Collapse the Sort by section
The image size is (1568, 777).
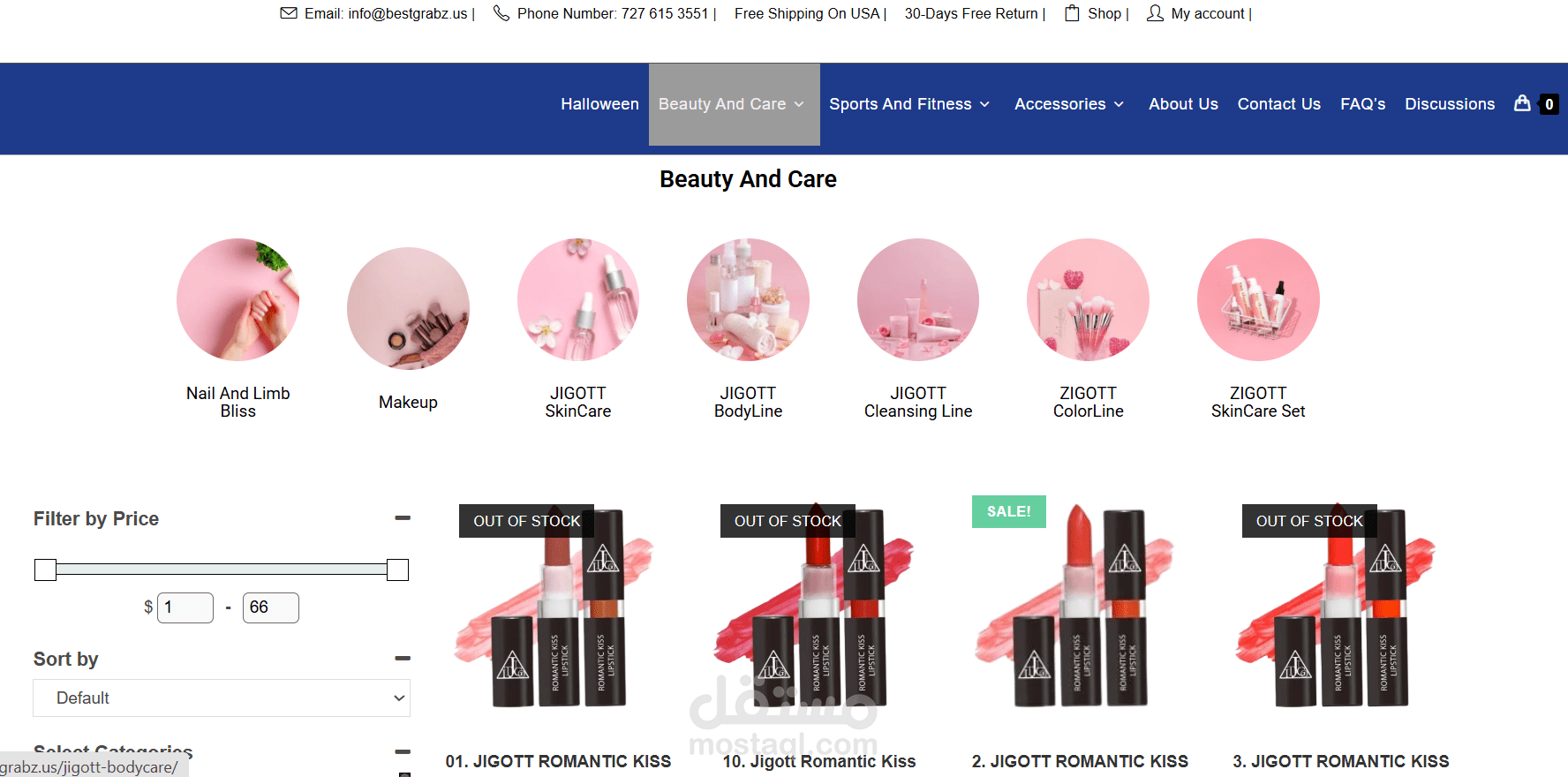point(403,659)
